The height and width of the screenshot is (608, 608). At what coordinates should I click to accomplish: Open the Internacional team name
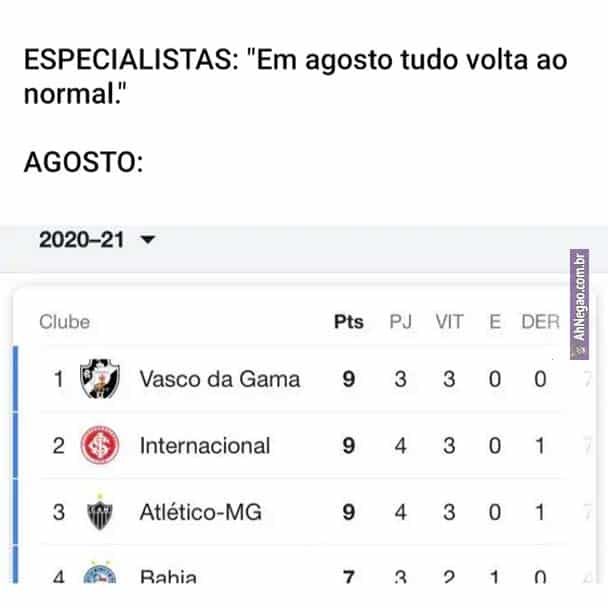pyautogui.click(x=205, y=445)
